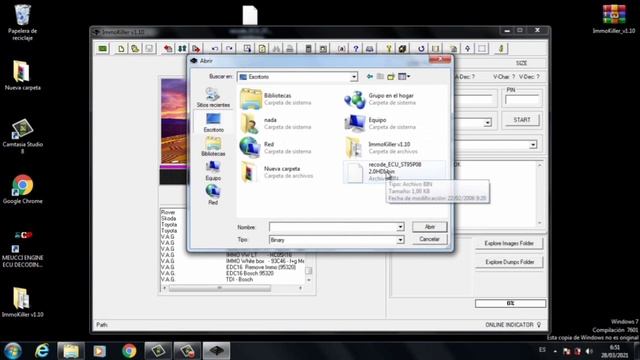Click the PIN input field
Screen dimensions: 640x360
coord(522,100)
